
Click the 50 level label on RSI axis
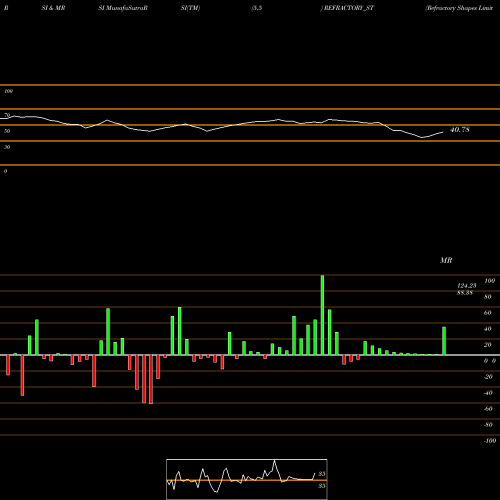coord(7,131)
